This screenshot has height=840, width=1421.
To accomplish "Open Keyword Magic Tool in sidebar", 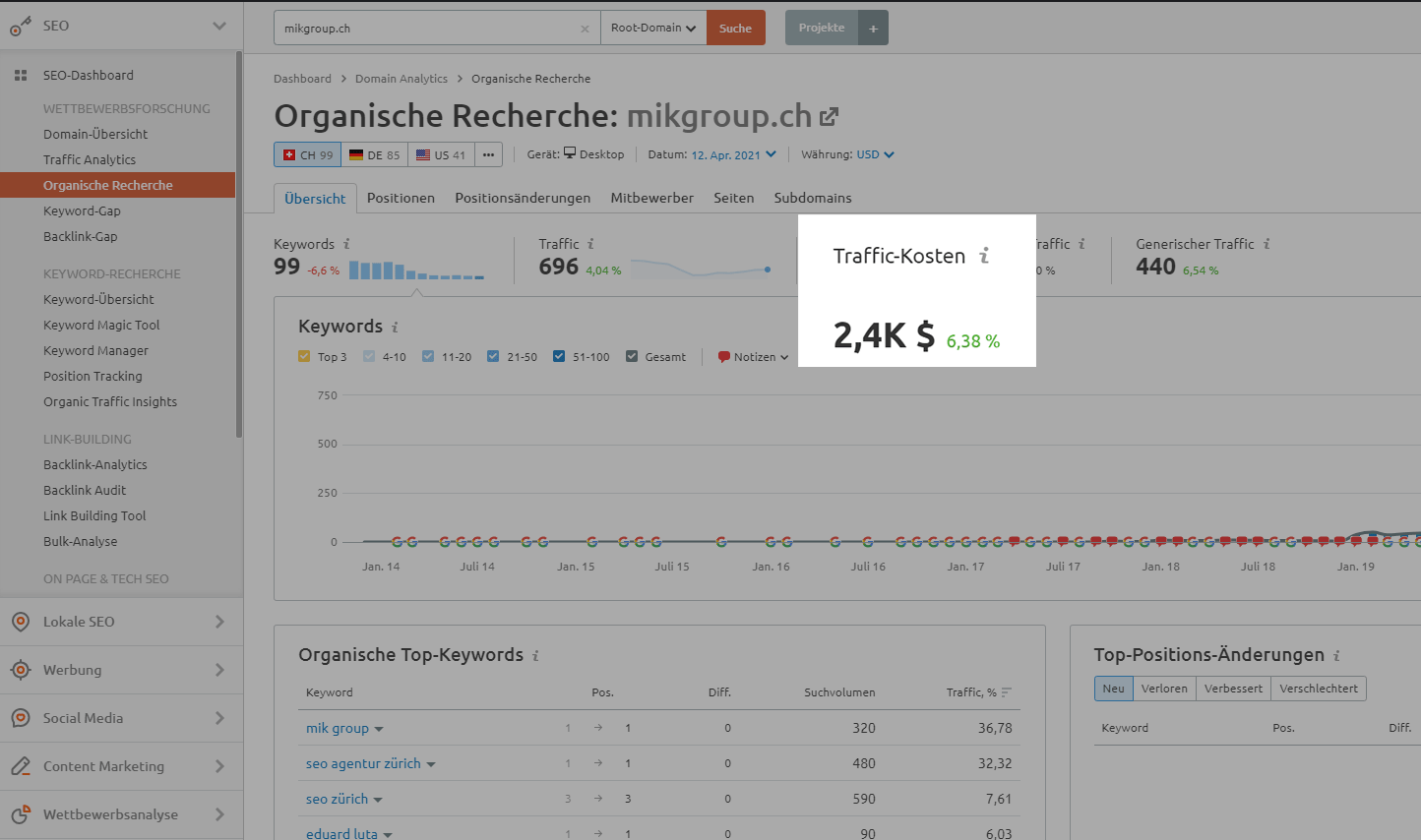I will [x=101, y=326].
